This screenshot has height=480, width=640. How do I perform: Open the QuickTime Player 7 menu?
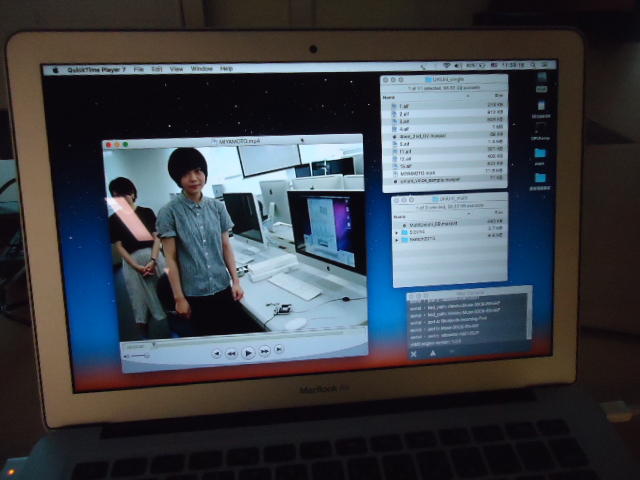(x=96, y=70)
